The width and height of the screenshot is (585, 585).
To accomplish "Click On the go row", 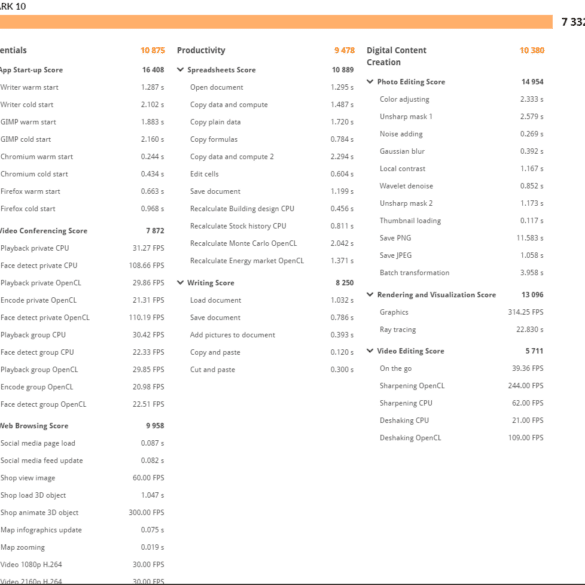I will point(462,368).
